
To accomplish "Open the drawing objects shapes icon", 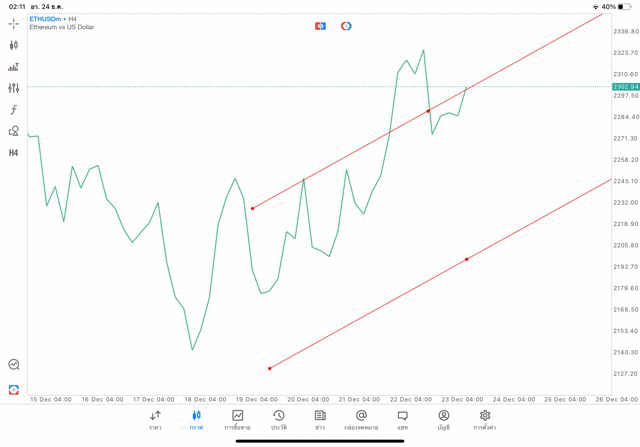I will 14,131.
